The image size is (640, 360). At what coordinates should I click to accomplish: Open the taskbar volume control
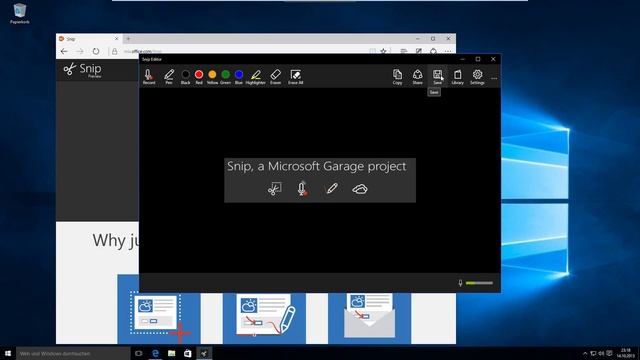pyautogui.click(x=601, y=353)
